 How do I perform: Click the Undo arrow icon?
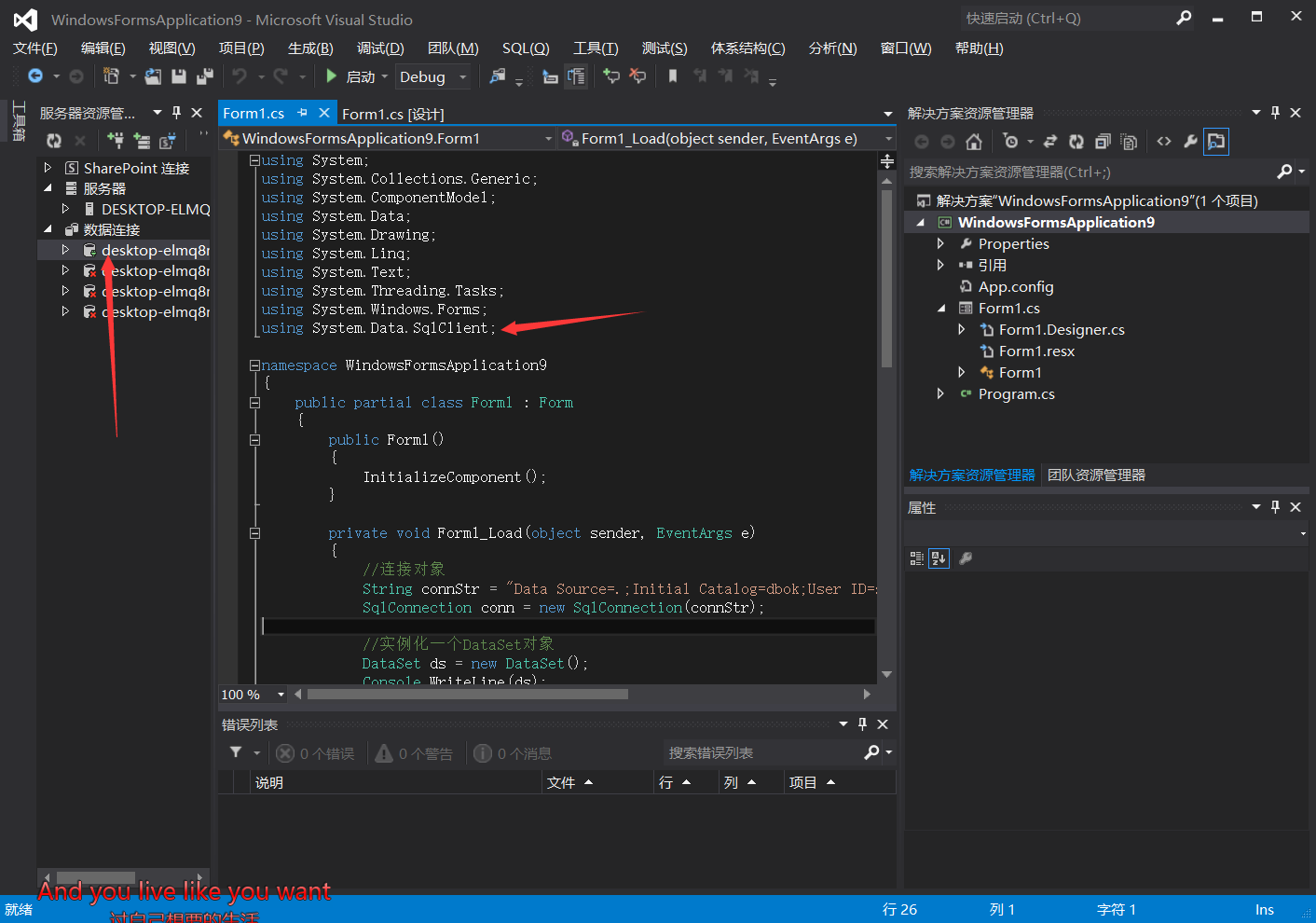click(x=240, y=76)
